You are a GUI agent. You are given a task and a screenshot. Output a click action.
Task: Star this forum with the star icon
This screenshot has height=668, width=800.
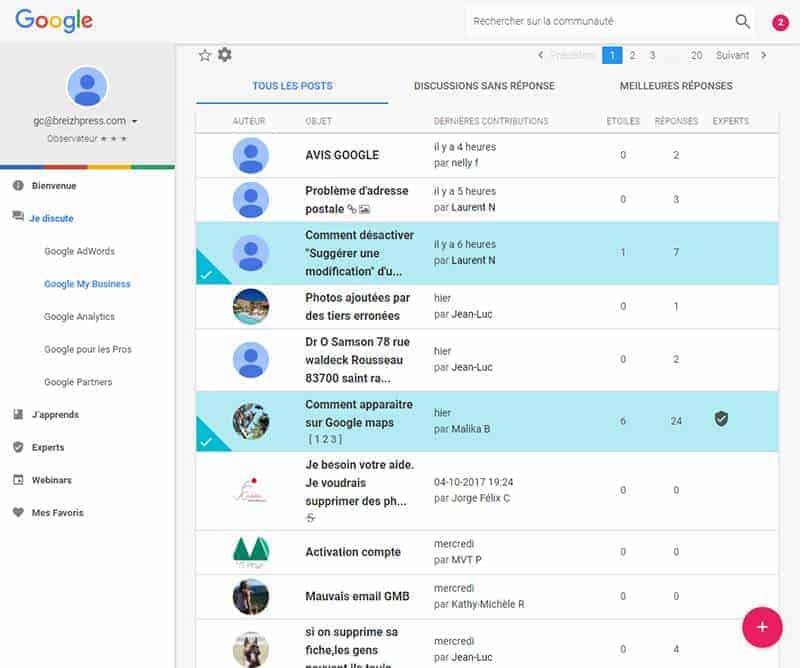pyautogui.click(x=205, y=55)
